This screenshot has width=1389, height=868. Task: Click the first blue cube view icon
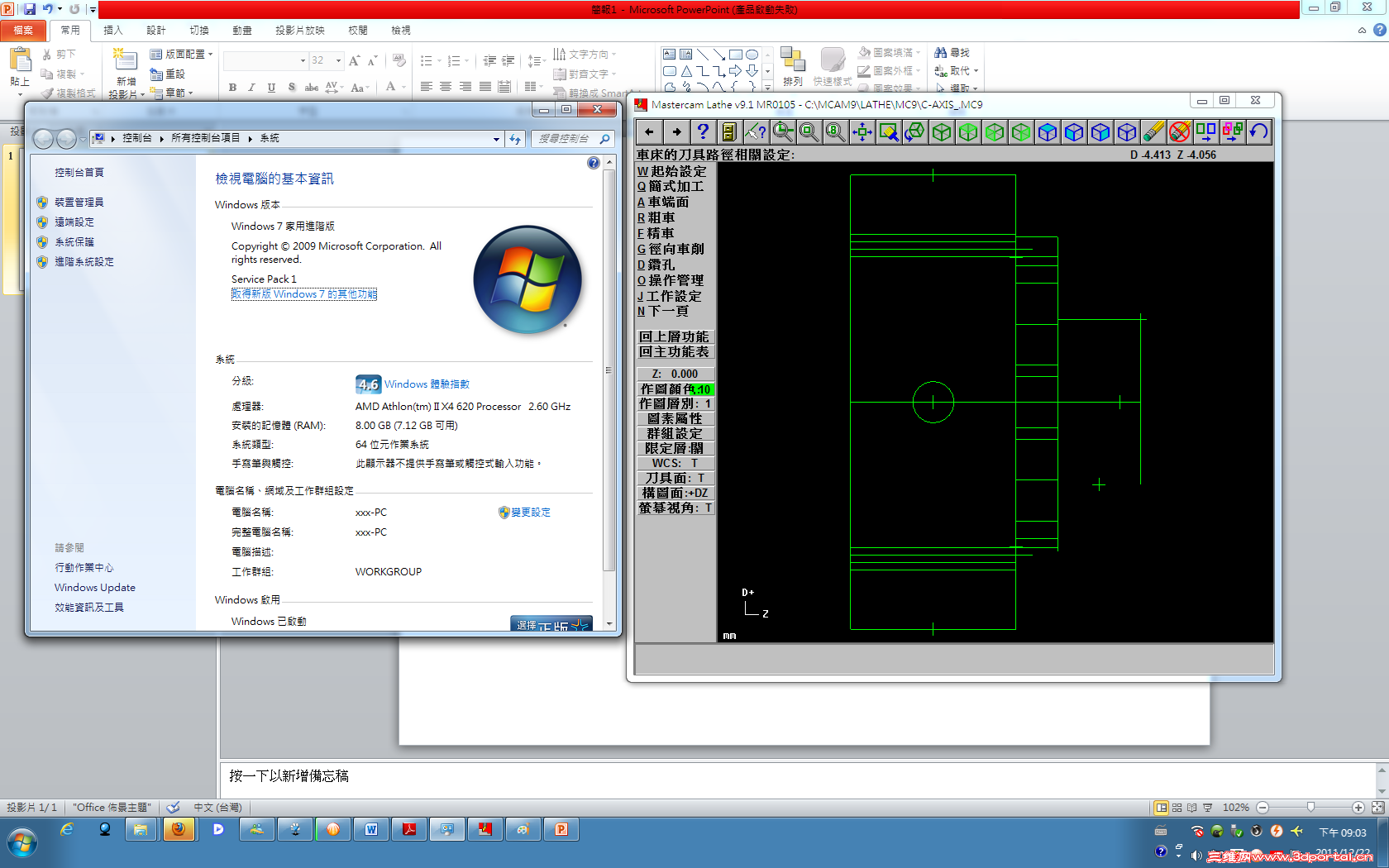click(x=1047, y=131)
